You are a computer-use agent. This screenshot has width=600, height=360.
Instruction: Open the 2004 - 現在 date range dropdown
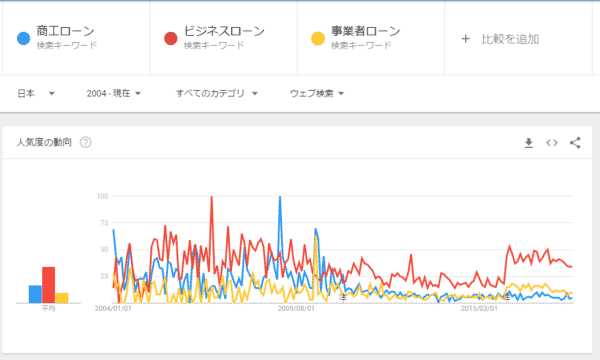pos(114,93)
